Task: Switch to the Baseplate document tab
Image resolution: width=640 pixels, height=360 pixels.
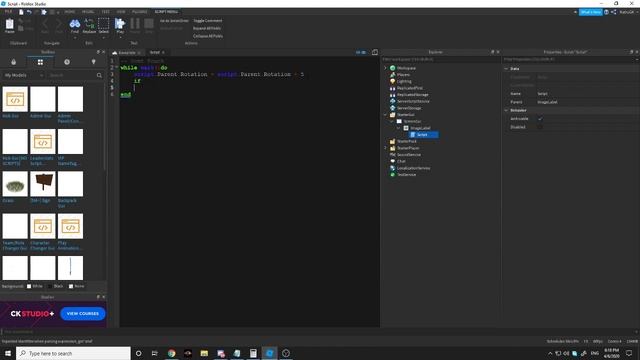Action: pos(127,53)
